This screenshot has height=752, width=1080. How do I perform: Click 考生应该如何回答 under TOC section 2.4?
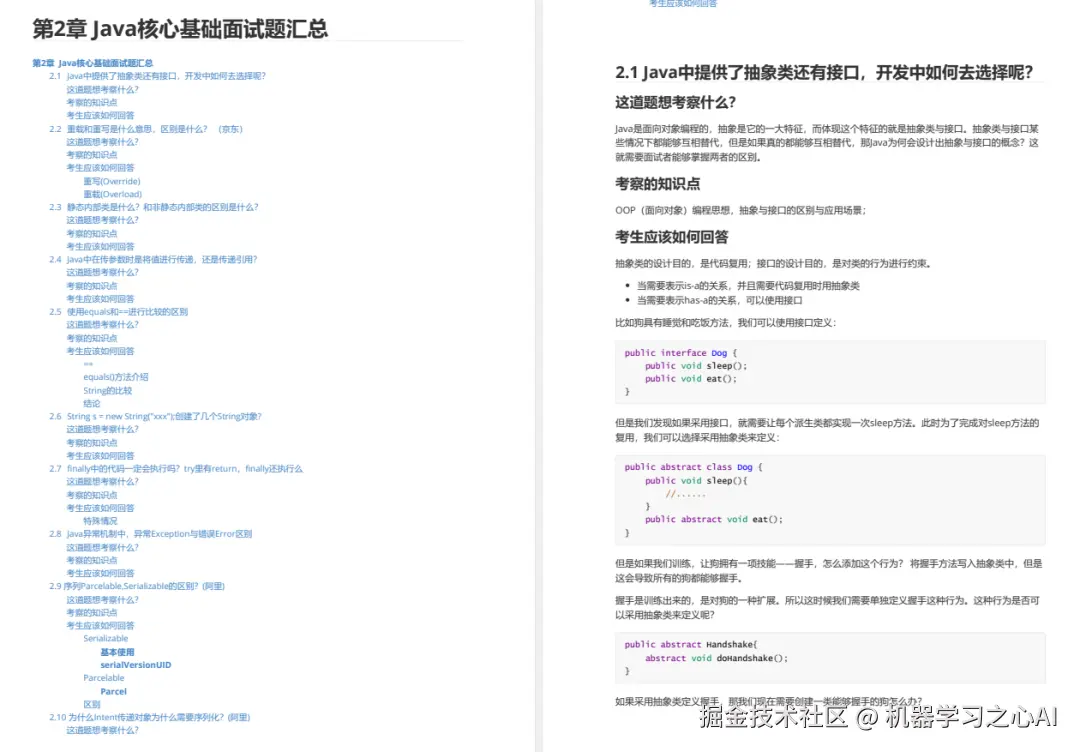100,299
